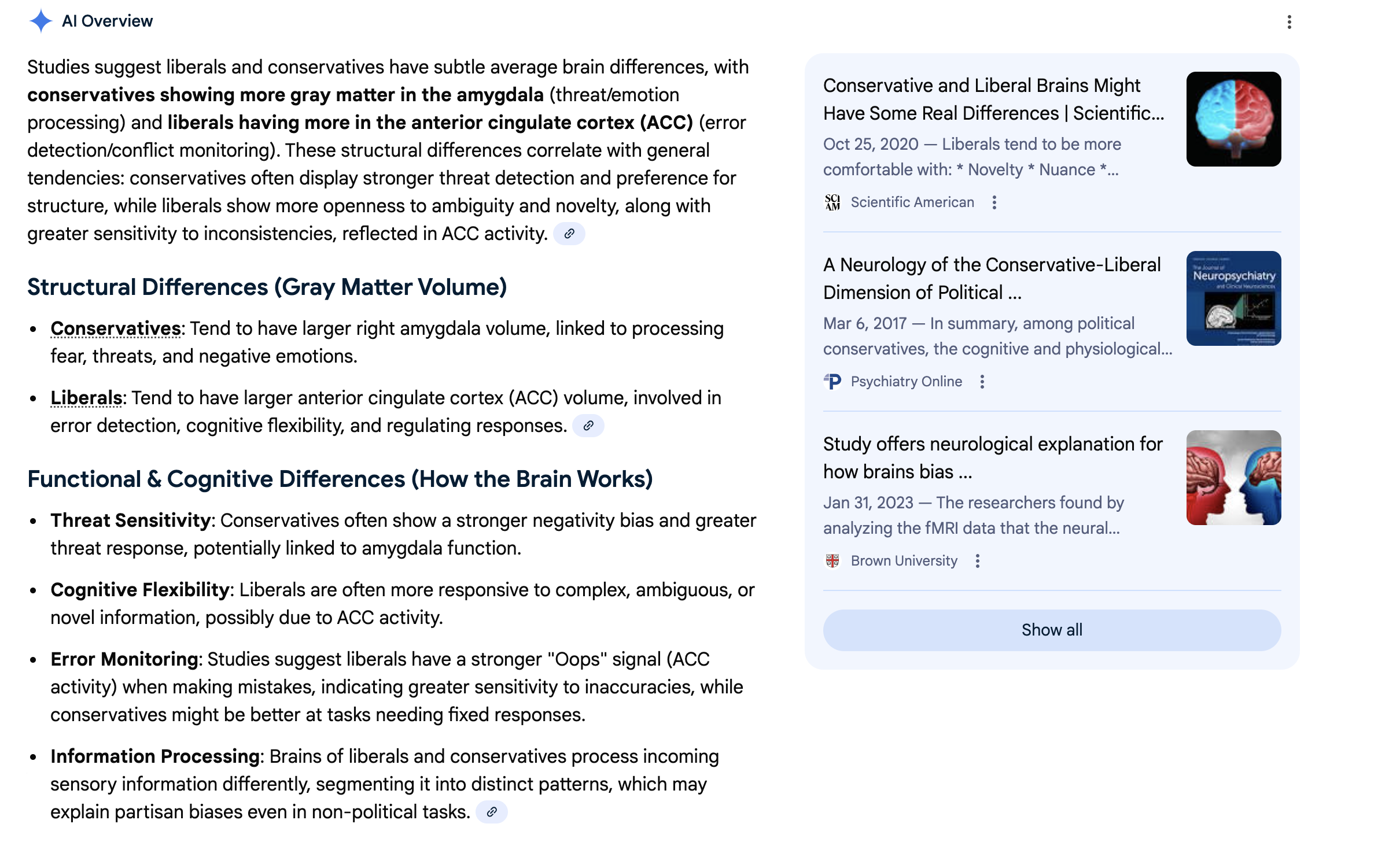1400x842 pixels.
Task: Click the underlined Liberals term
Action: tap(86, 398)
